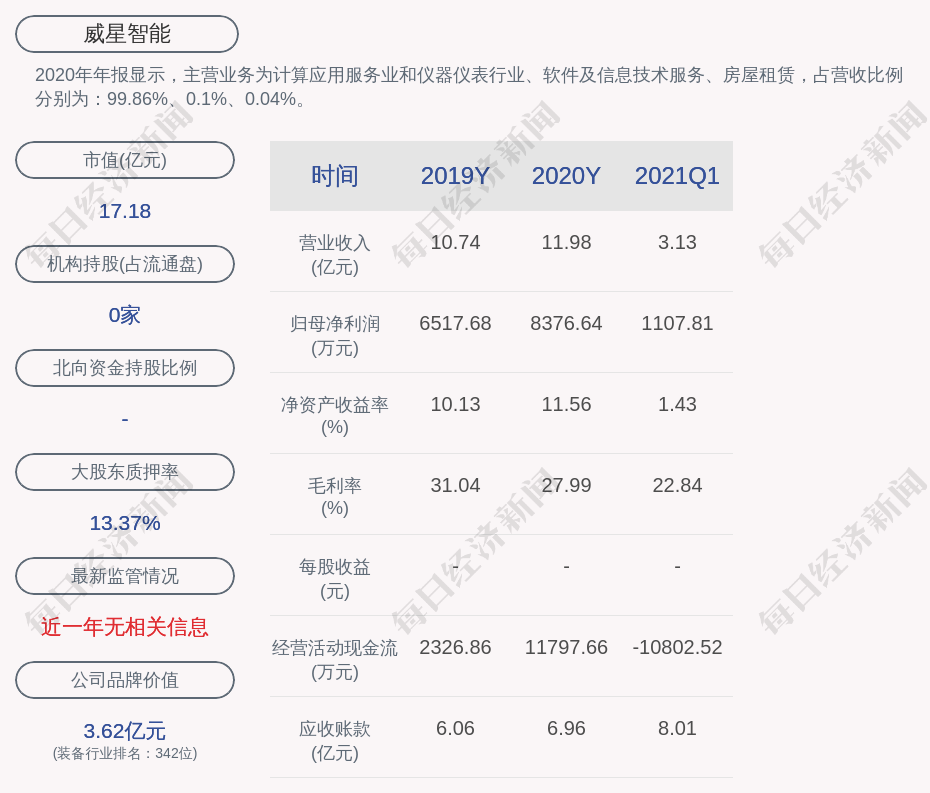Screen dimensions: 930x793
Task: Select the 2019Y column header
Action: point(455,176)
